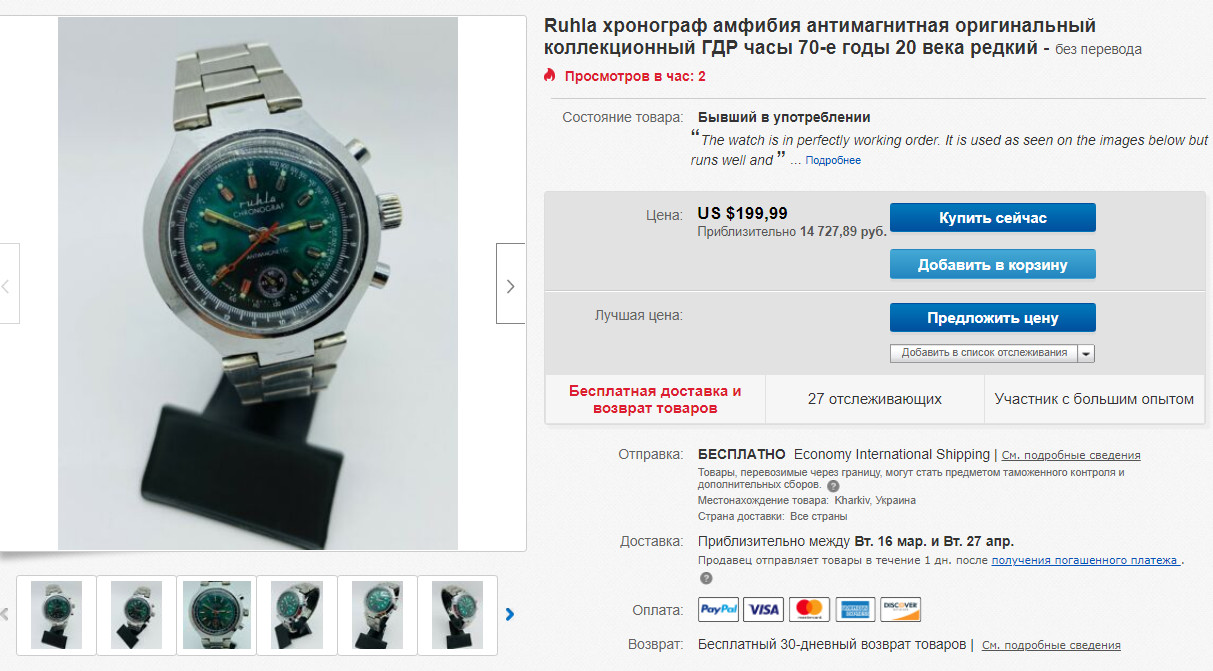
Task: Click the American Express card icon
Action: [855, 609]
